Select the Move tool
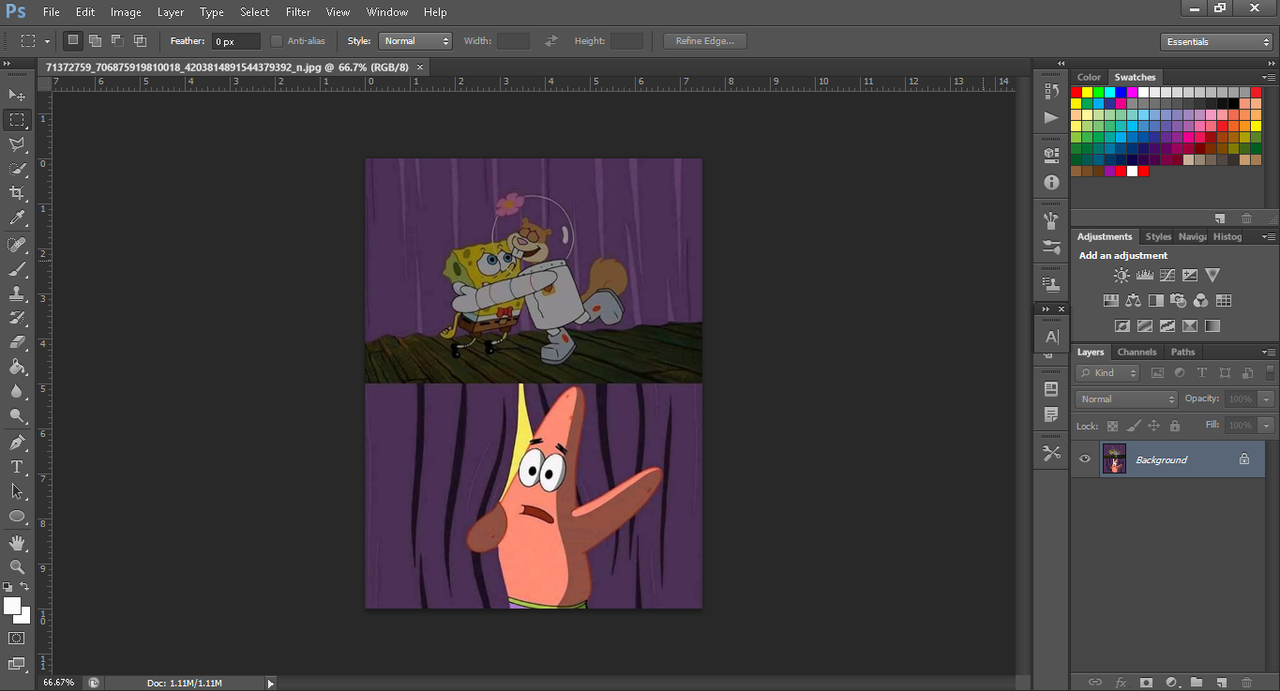1280x691 pixels. point(17,95)
